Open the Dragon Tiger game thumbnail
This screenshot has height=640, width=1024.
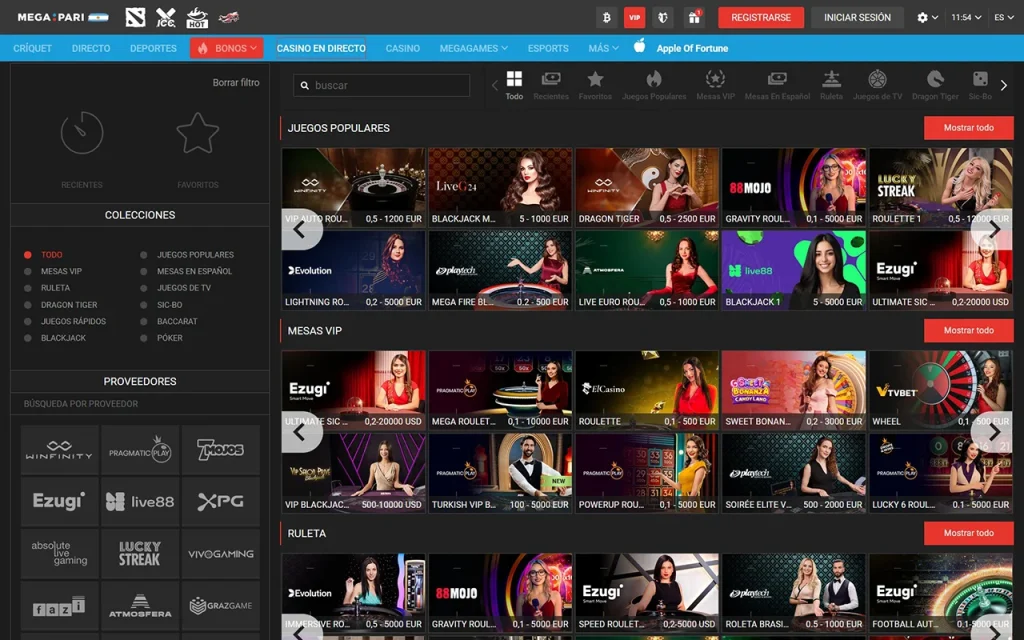click(647, 187)
